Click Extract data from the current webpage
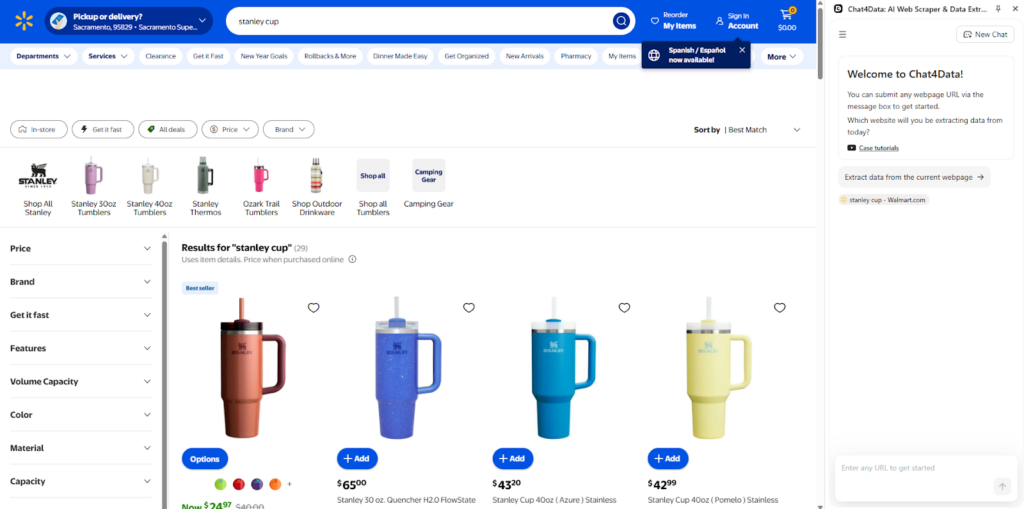 coord(914,177)
